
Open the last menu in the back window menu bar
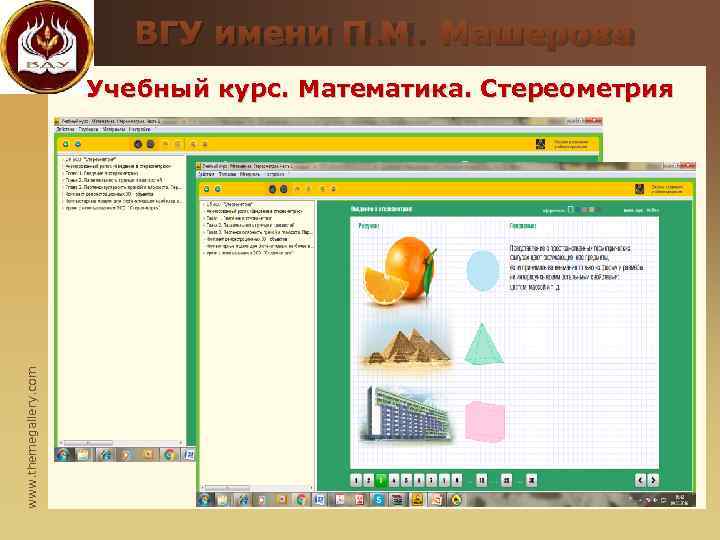(140, 129)
